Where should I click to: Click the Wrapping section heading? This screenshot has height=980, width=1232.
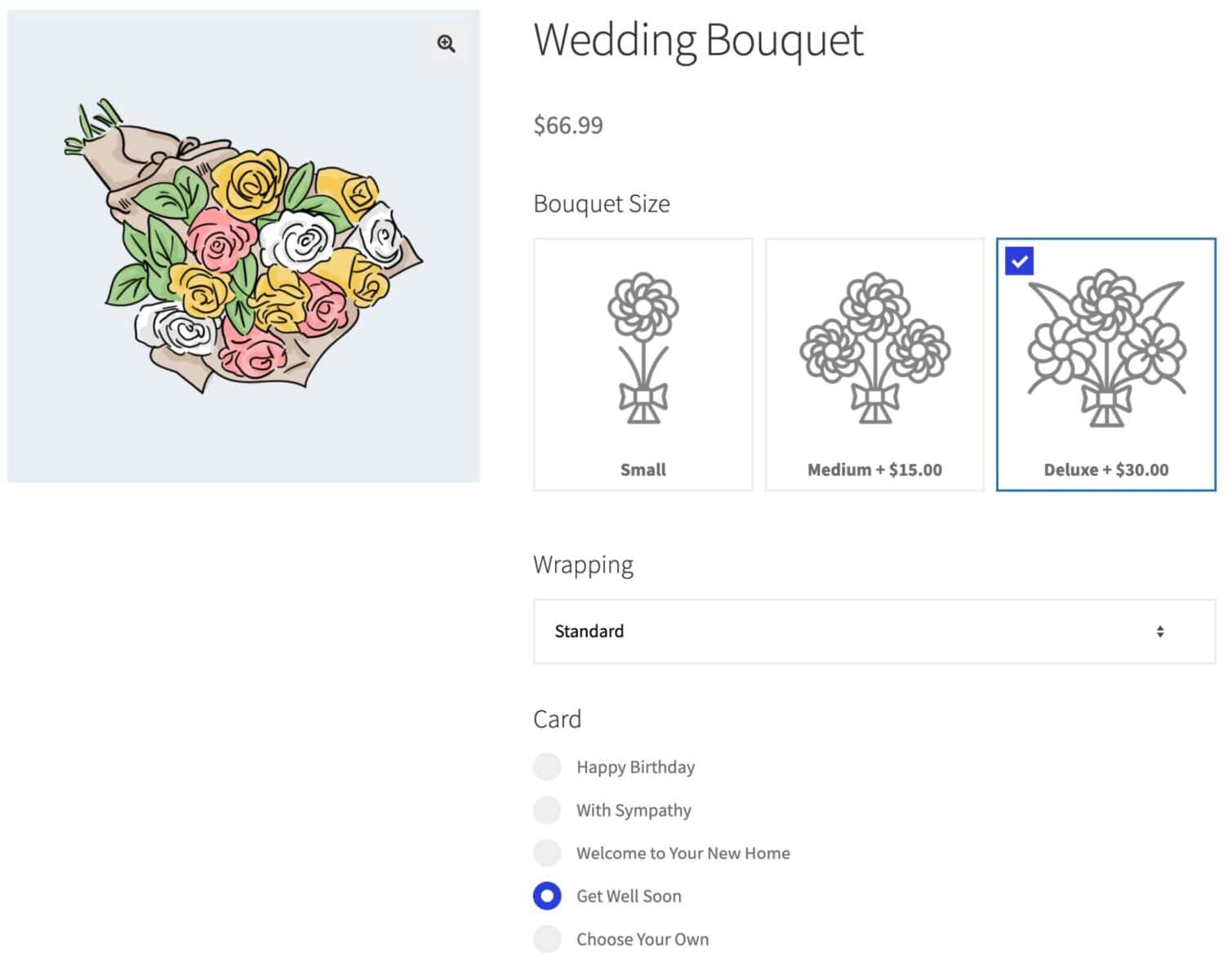pyautogui.click(x=583, y=565)
